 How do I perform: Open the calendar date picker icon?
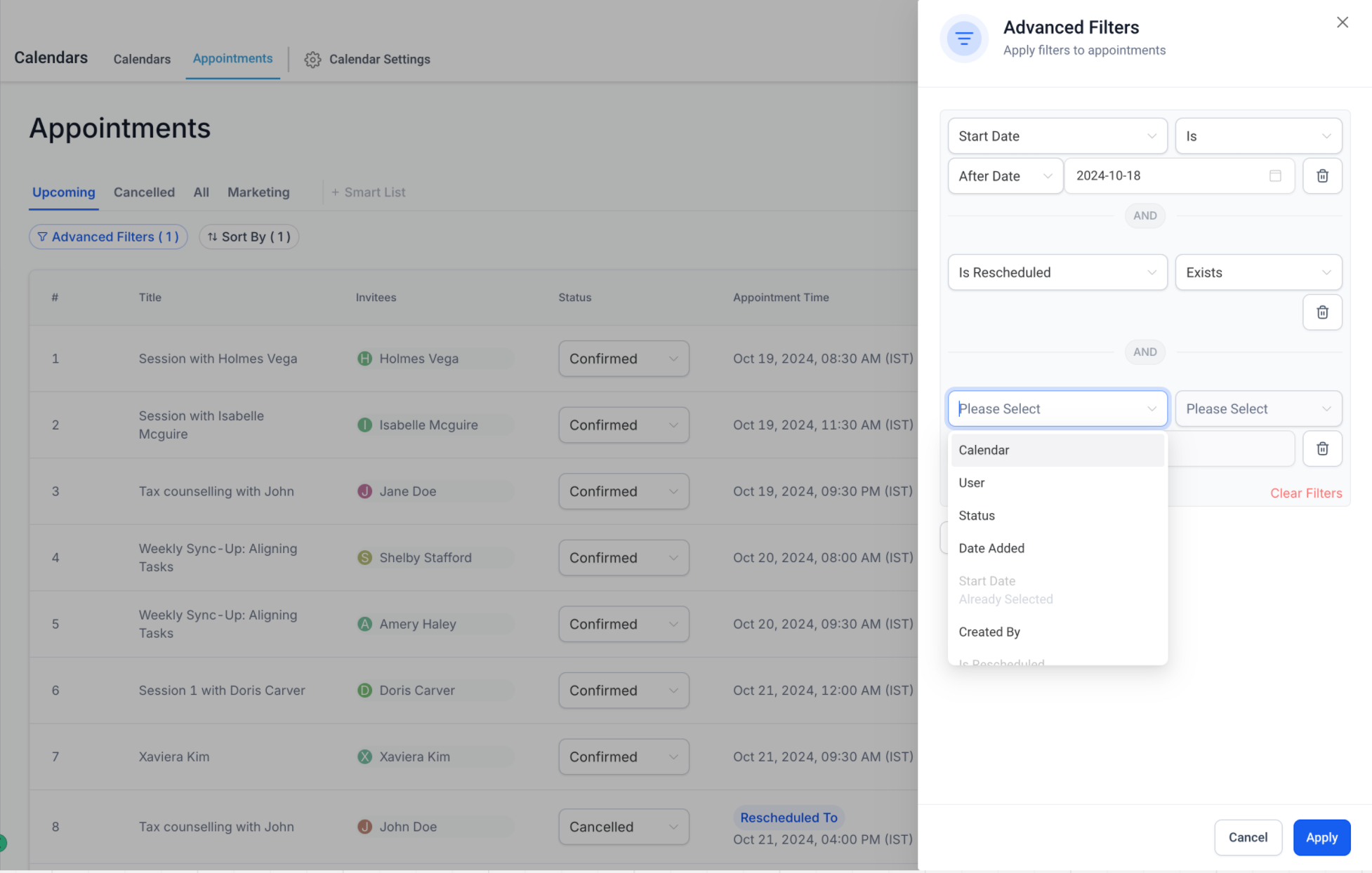[x=1275, y=175]
